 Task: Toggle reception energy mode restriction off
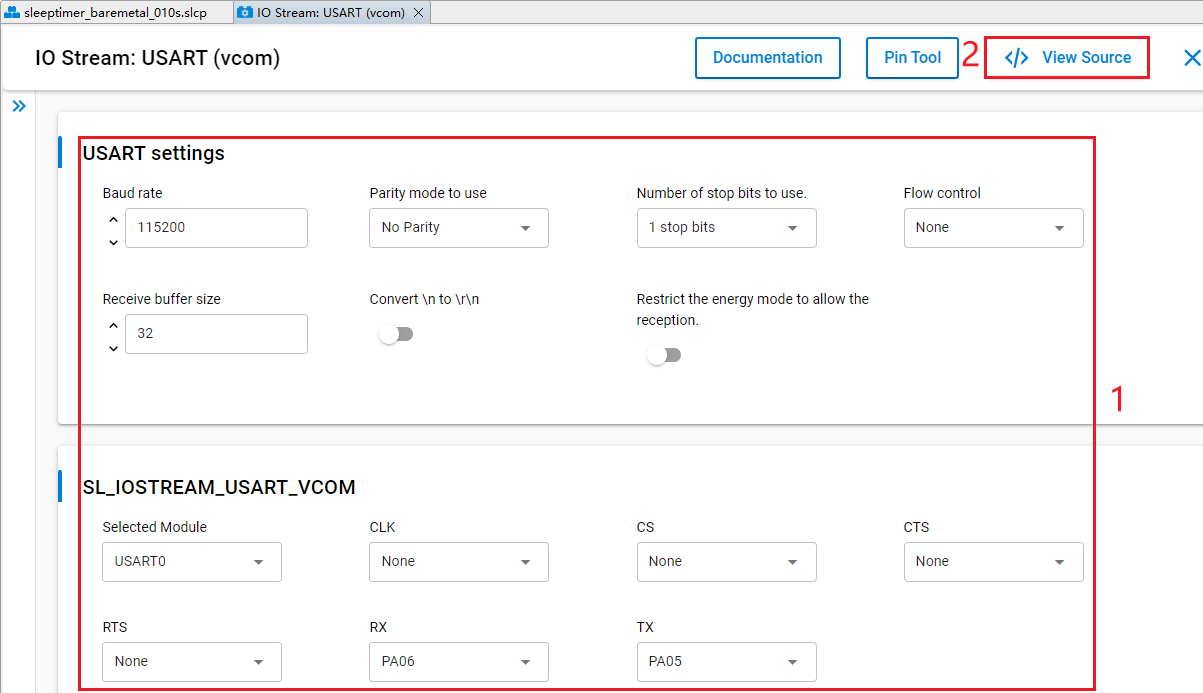(664, 355)
